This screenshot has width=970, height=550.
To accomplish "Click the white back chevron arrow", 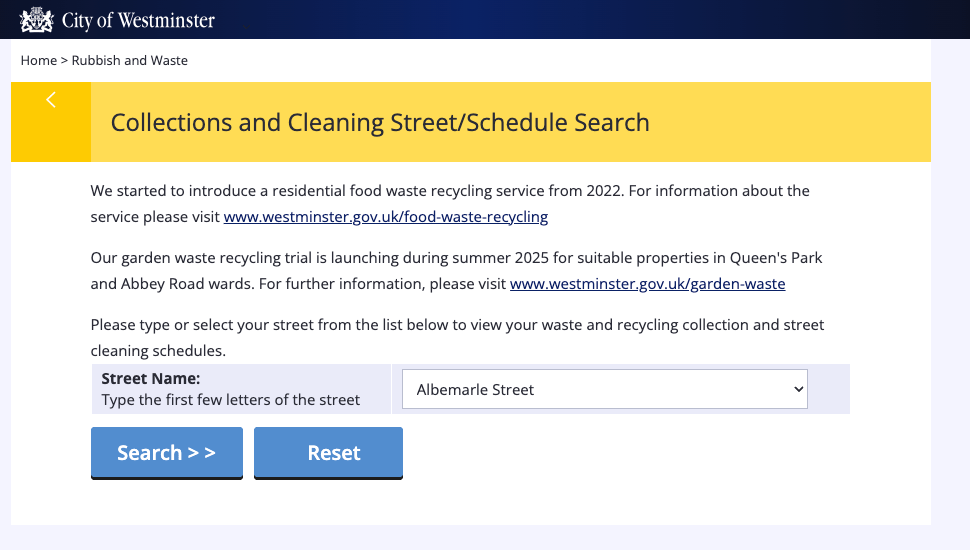I will (51, 100).
